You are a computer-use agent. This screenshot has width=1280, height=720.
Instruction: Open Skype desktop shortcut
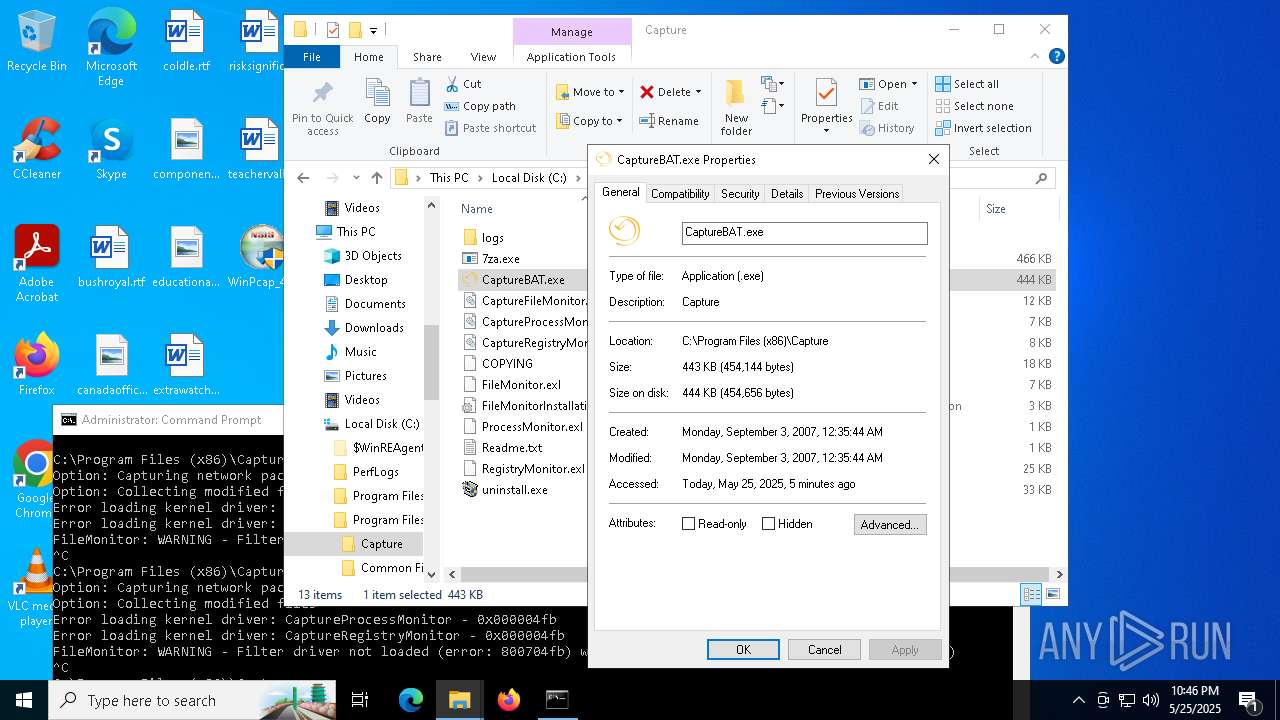pos(111,149)
